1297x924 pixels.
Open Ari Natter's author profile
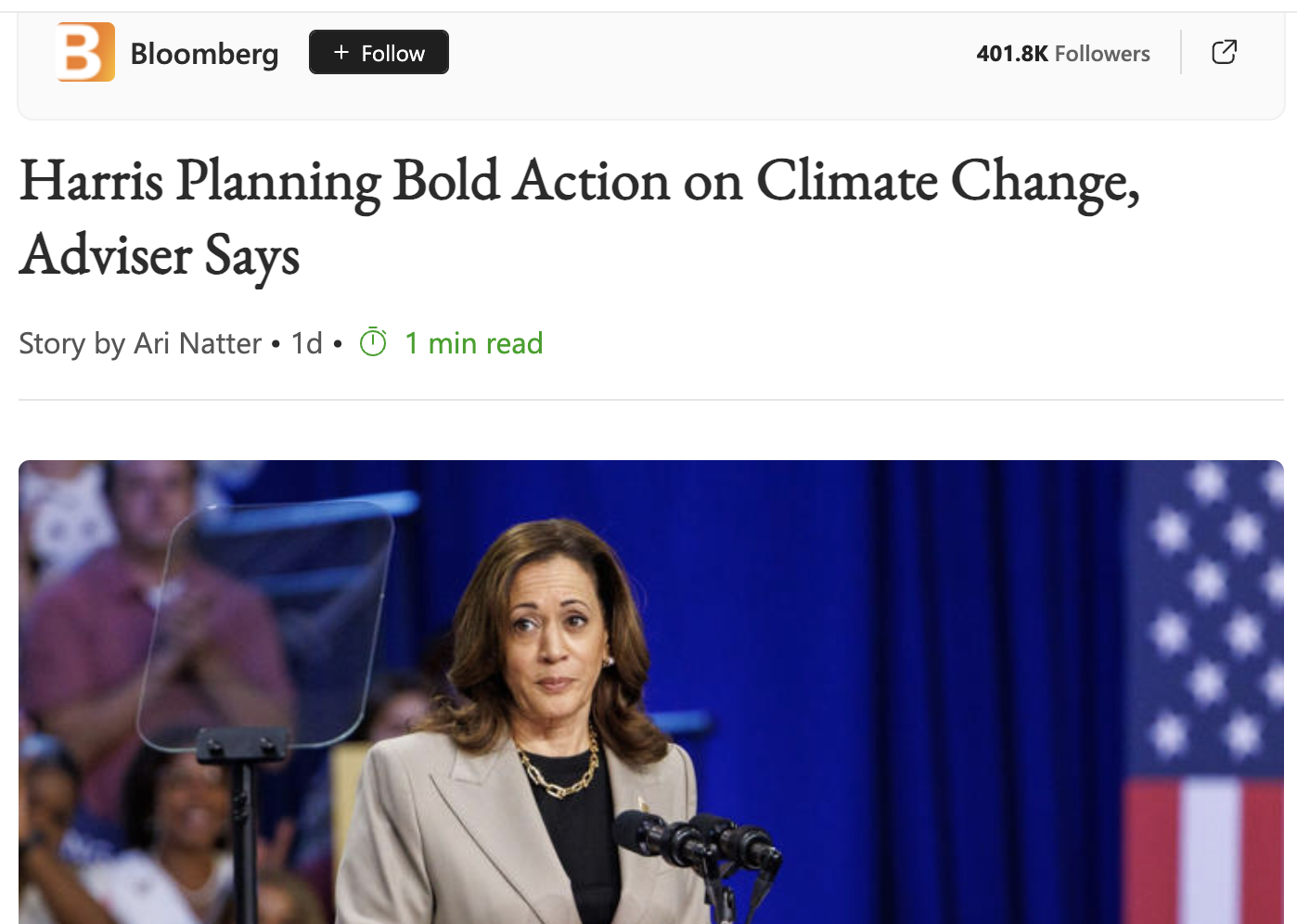pyautogui.click(x=198, y=342)
